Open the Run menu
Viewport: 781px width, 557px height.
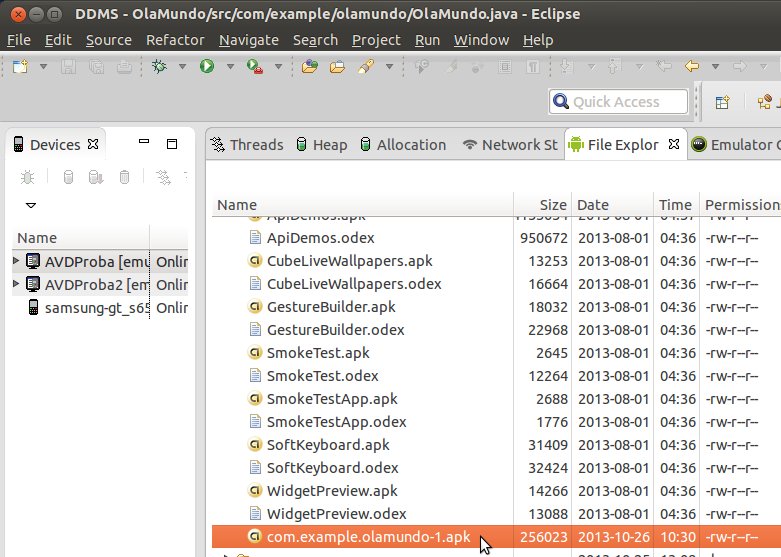(427, 40)
